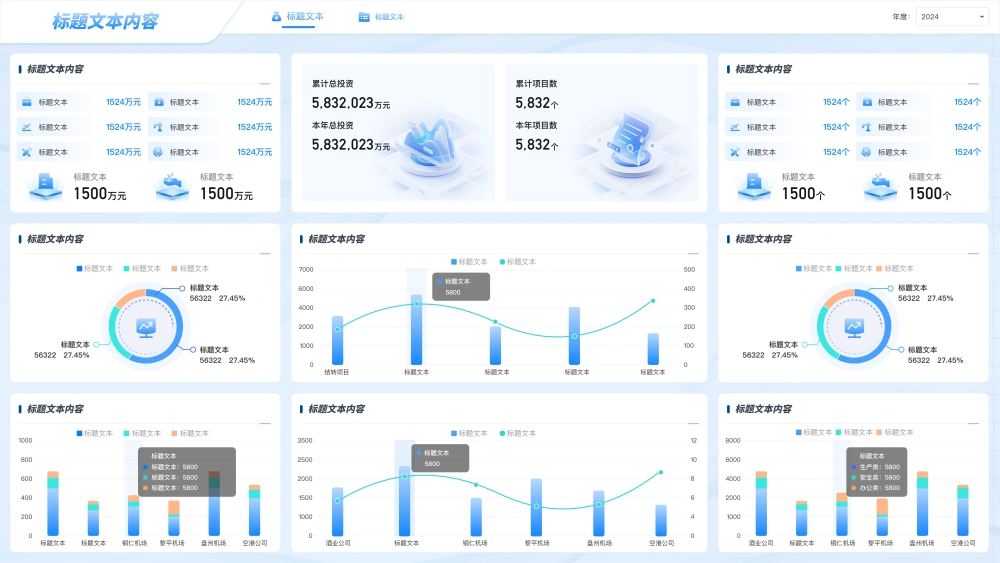
Task: Click the 结转项目 x-axis label
Action: point(337,372)
